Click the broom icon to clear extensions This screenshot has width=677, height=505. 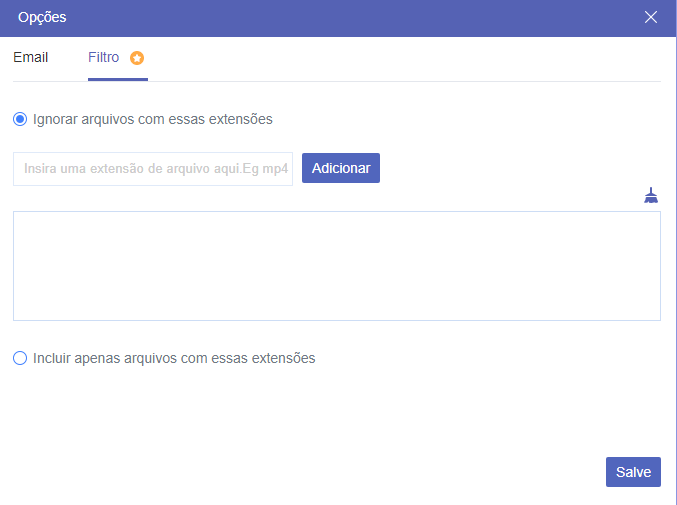point(651,195)
